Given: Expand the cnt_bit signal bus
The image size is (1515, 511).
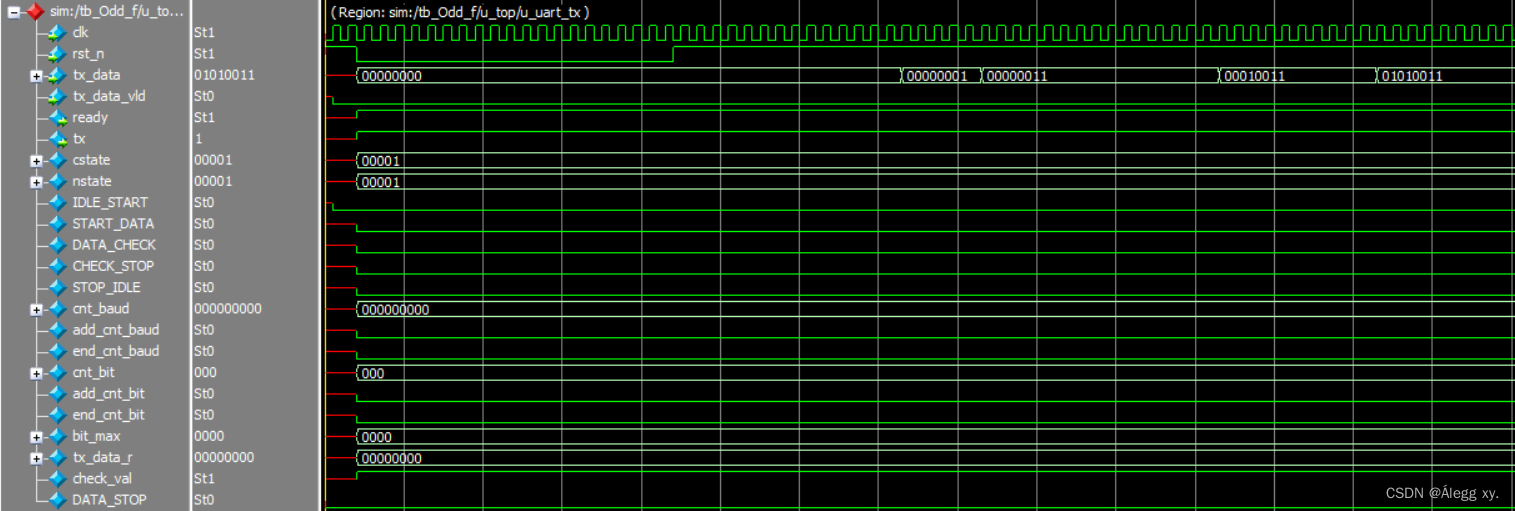Looking at the screenshot, I should (x=37, y=373).
